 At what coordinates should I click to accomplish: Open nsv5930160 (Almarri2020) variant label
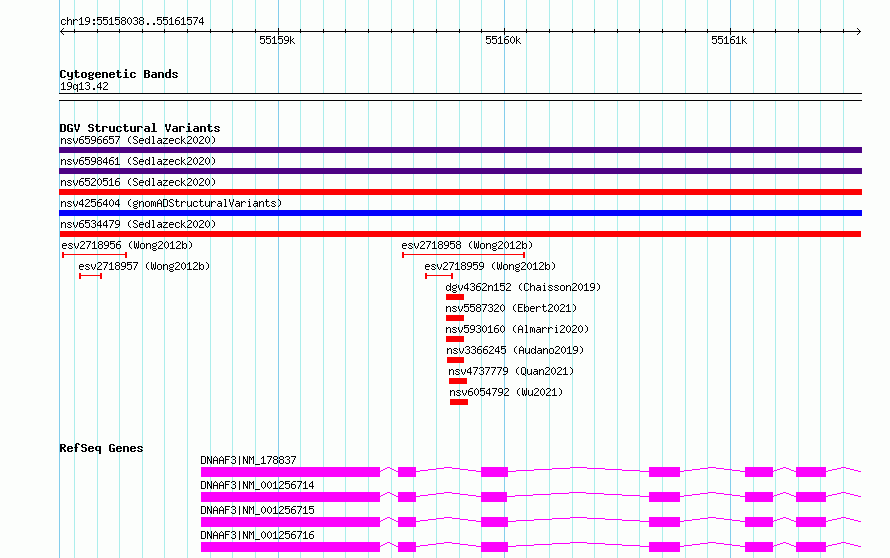pos(517,329)
